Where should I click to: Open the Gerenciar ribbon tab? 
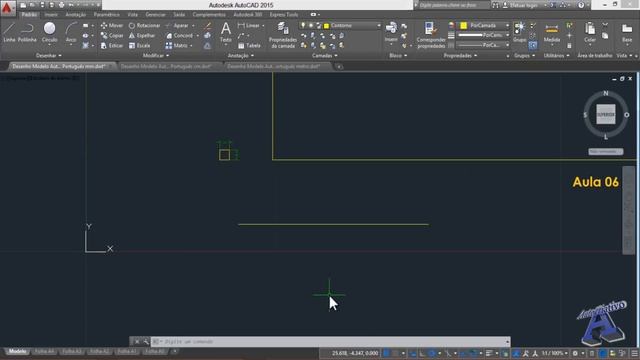pyautogui.click(x=156, y=15)
